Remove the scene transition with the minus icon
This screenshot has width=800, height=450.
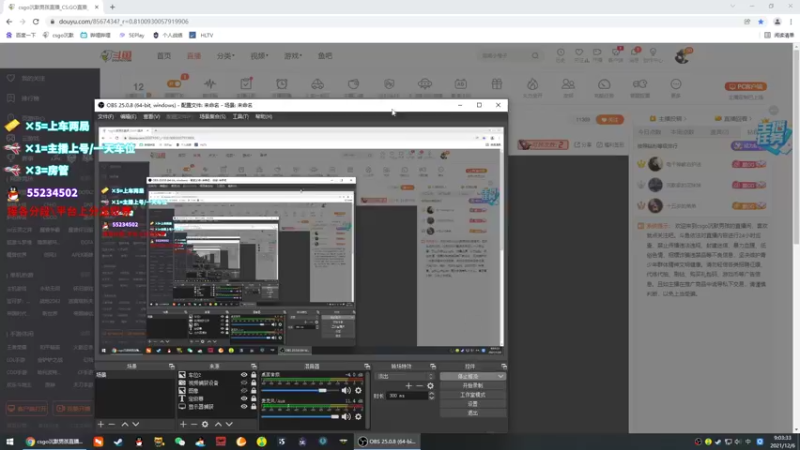coord(419,386)
